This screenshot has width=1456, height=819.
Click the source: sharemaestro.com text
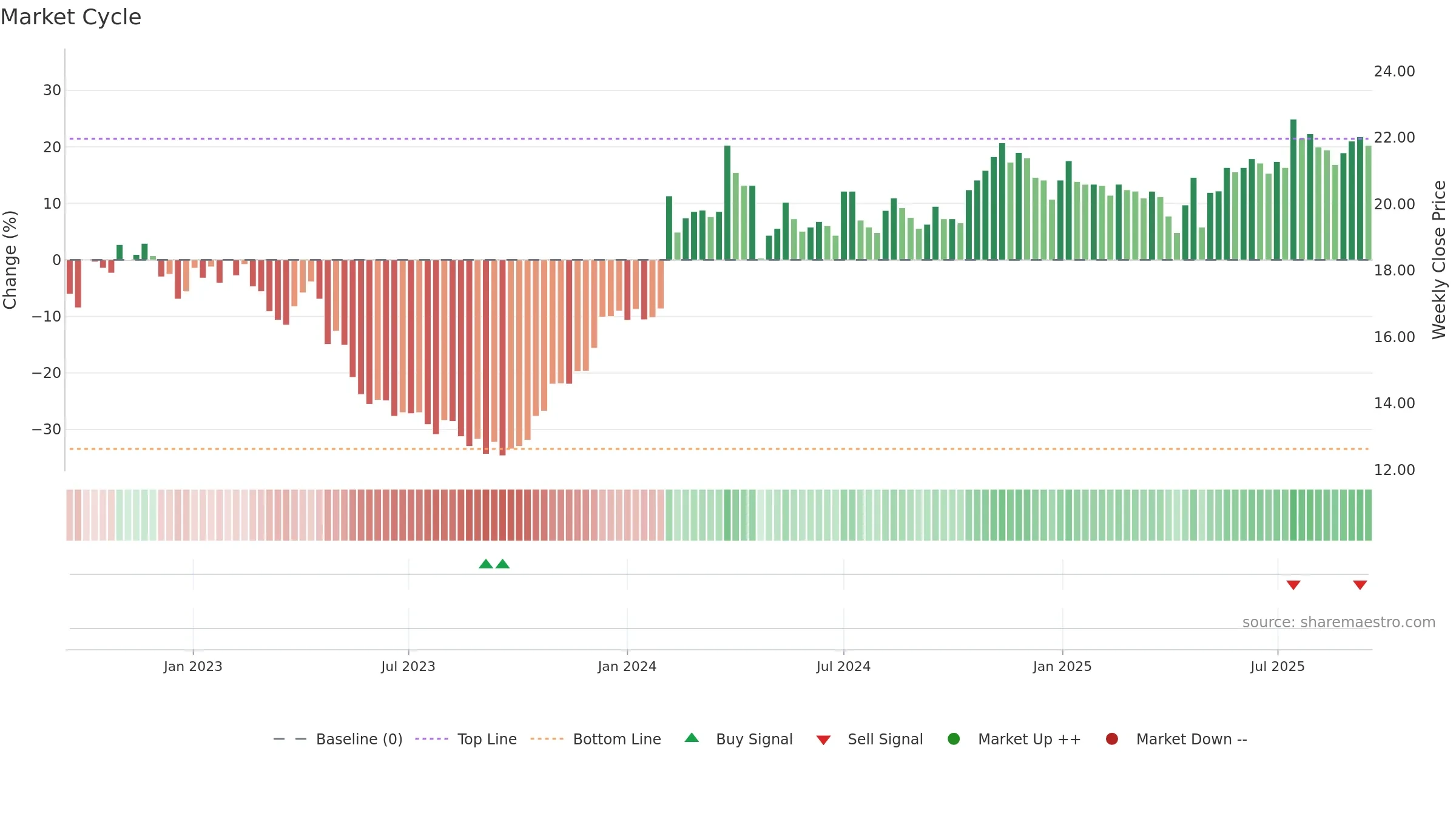coord(1339,622)
